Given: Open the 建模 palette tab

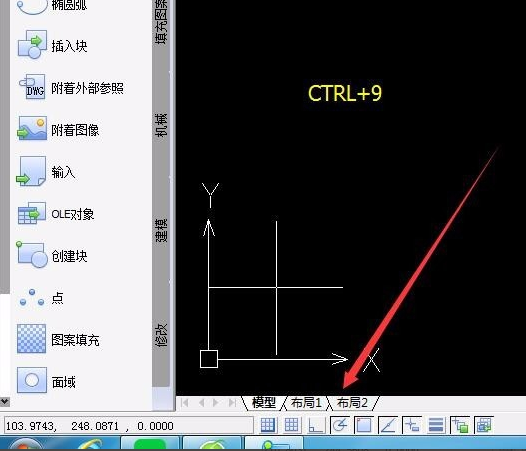Looking at the screenshot, I should (161, 230).
